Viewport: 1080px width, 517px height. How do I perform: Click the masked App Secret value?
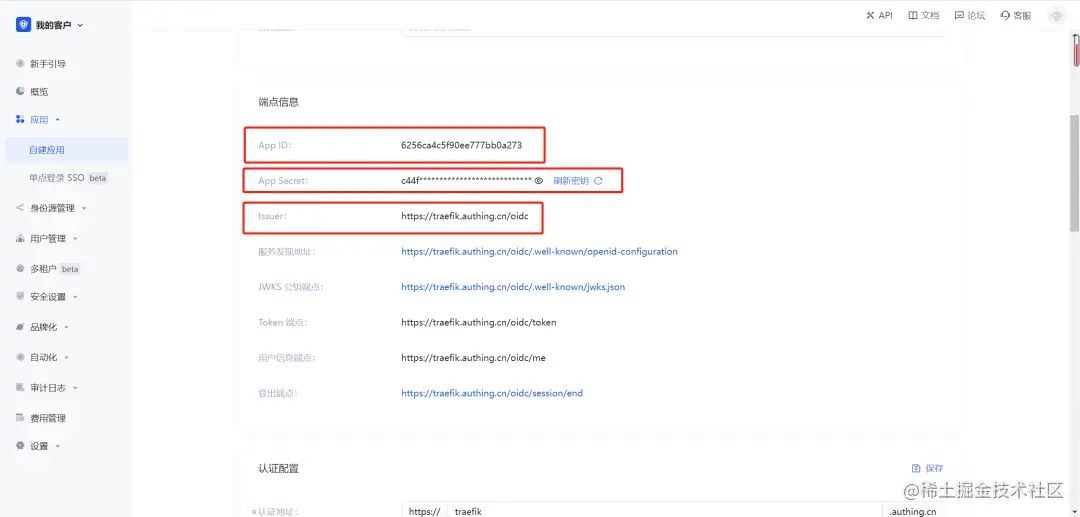[x=466, y=180]
